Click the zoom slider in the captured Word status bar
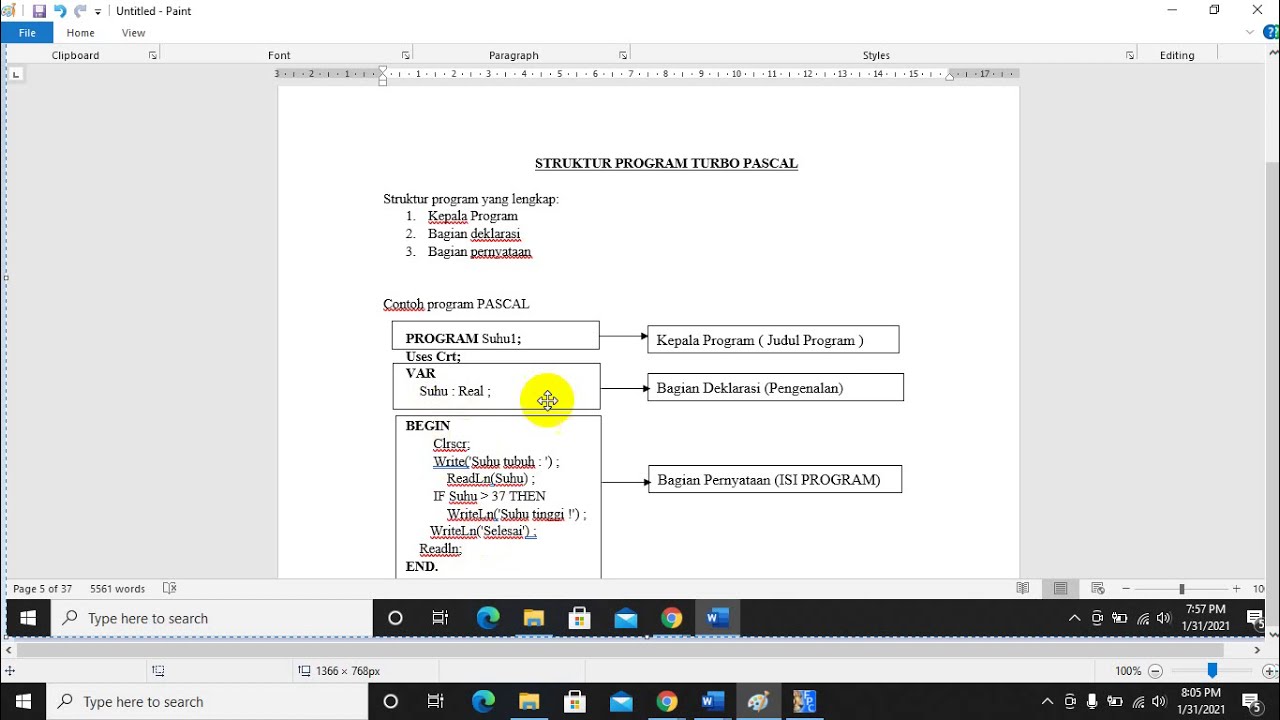This screenshot has height=720, width=1280. (x=1181, y=589)
